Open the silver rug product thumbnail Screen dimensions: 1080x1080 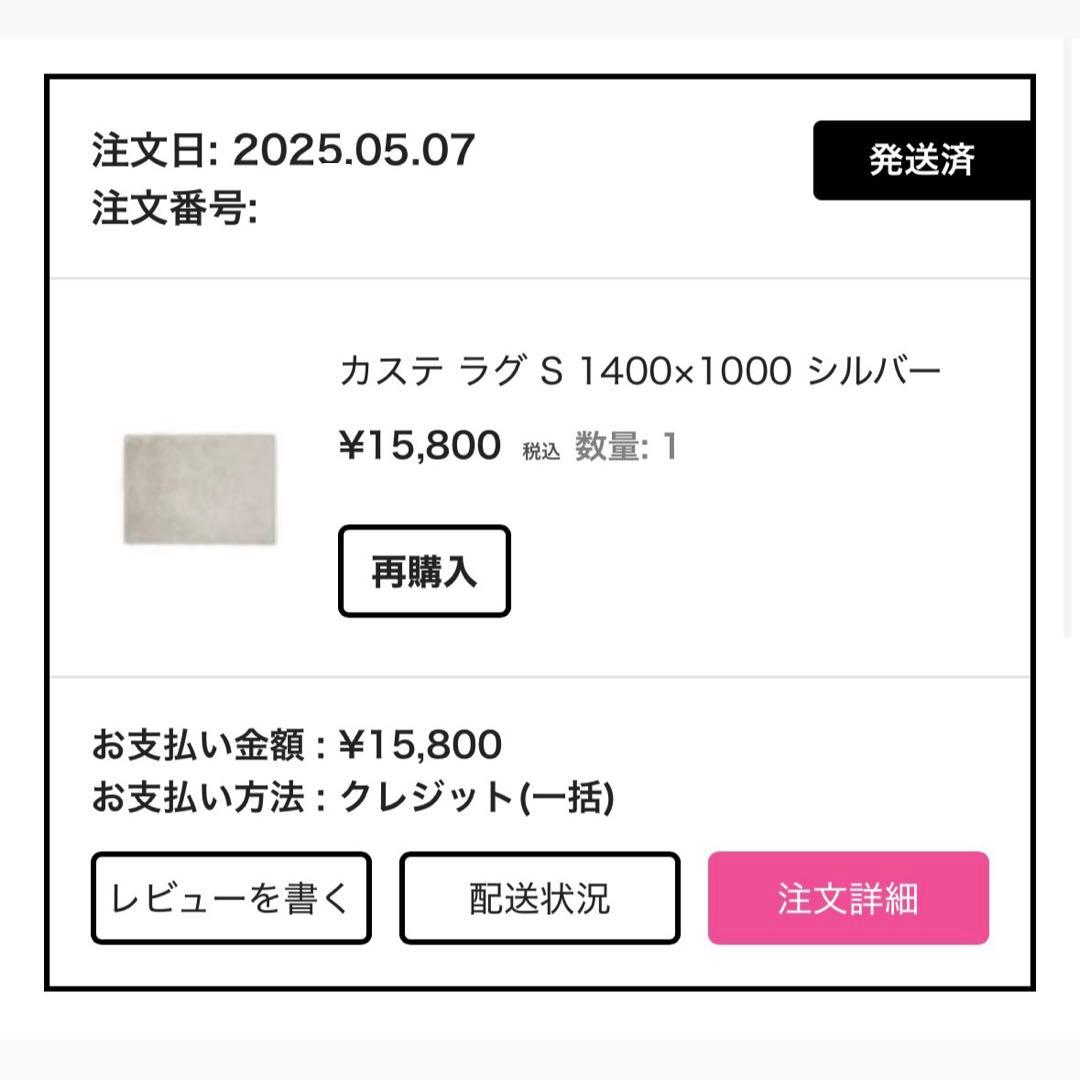[199, 489]
